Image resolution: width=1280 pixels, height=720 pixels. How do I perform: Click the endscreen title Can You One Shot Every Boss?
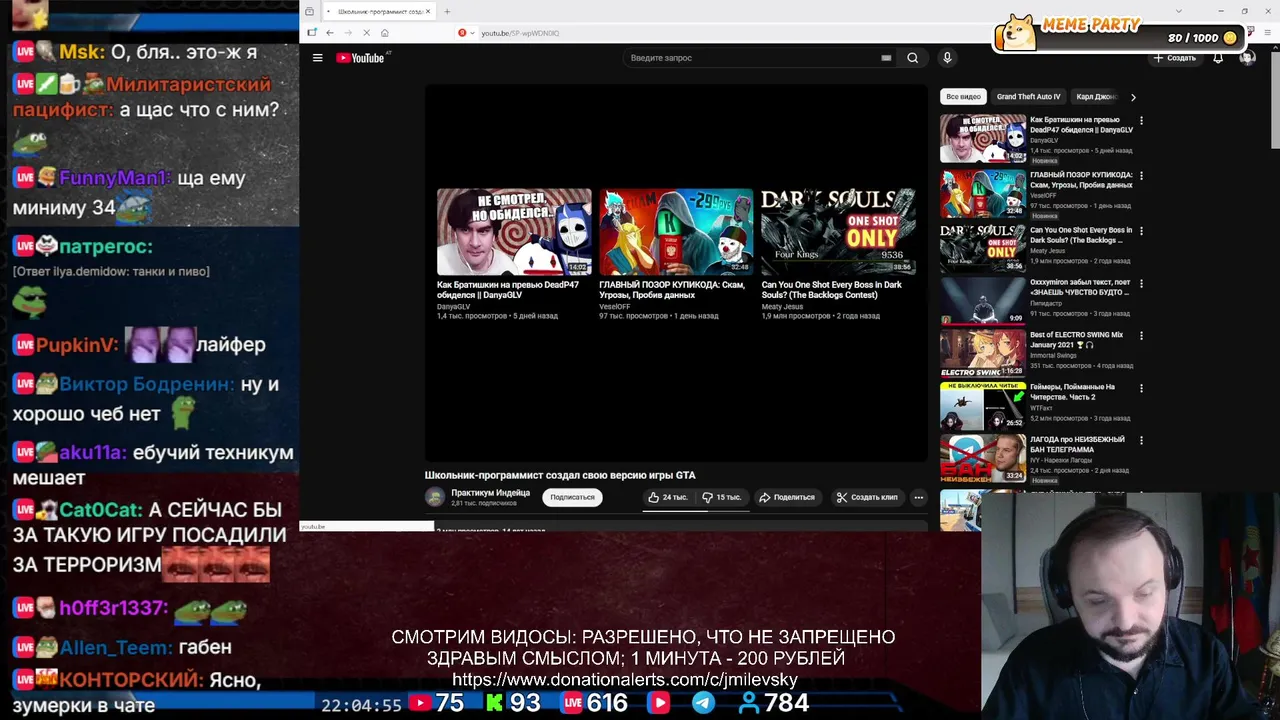coord(831,290)
